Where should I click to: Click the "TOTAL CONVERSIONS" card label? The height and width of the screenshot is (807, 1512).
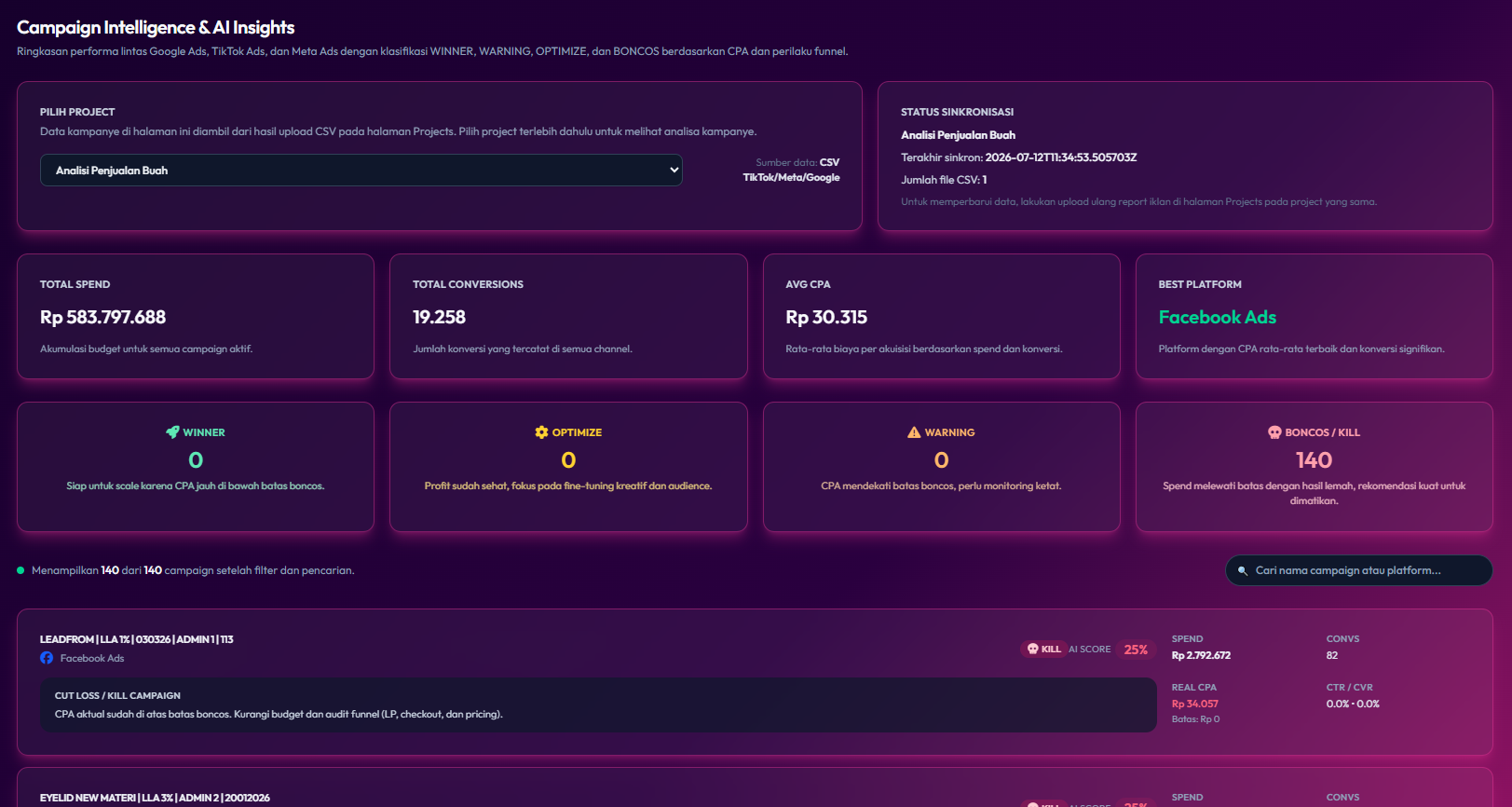[x=468, y=284]
